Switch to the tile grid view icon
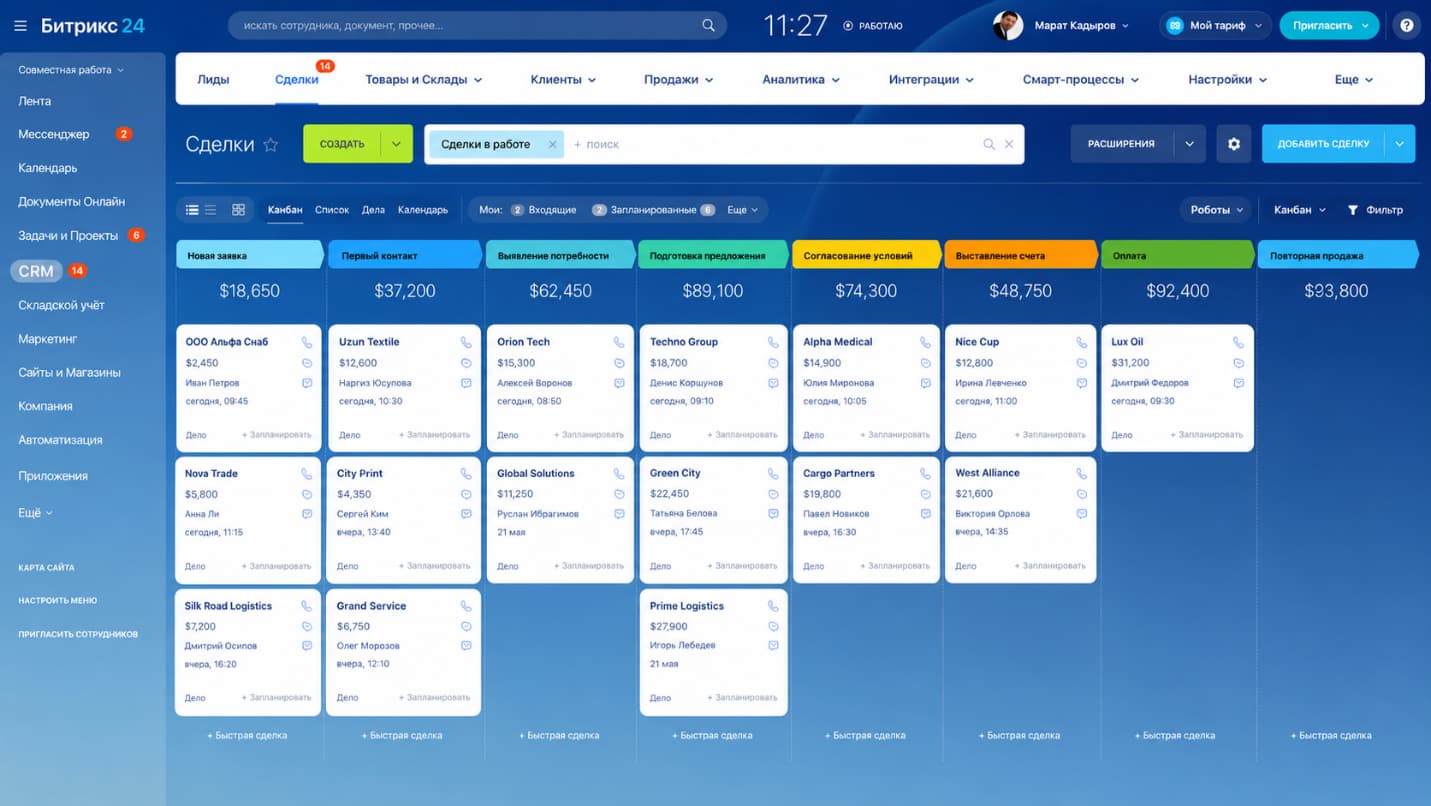The height and width of the screenshot is (806, 1431). [238, 210]
